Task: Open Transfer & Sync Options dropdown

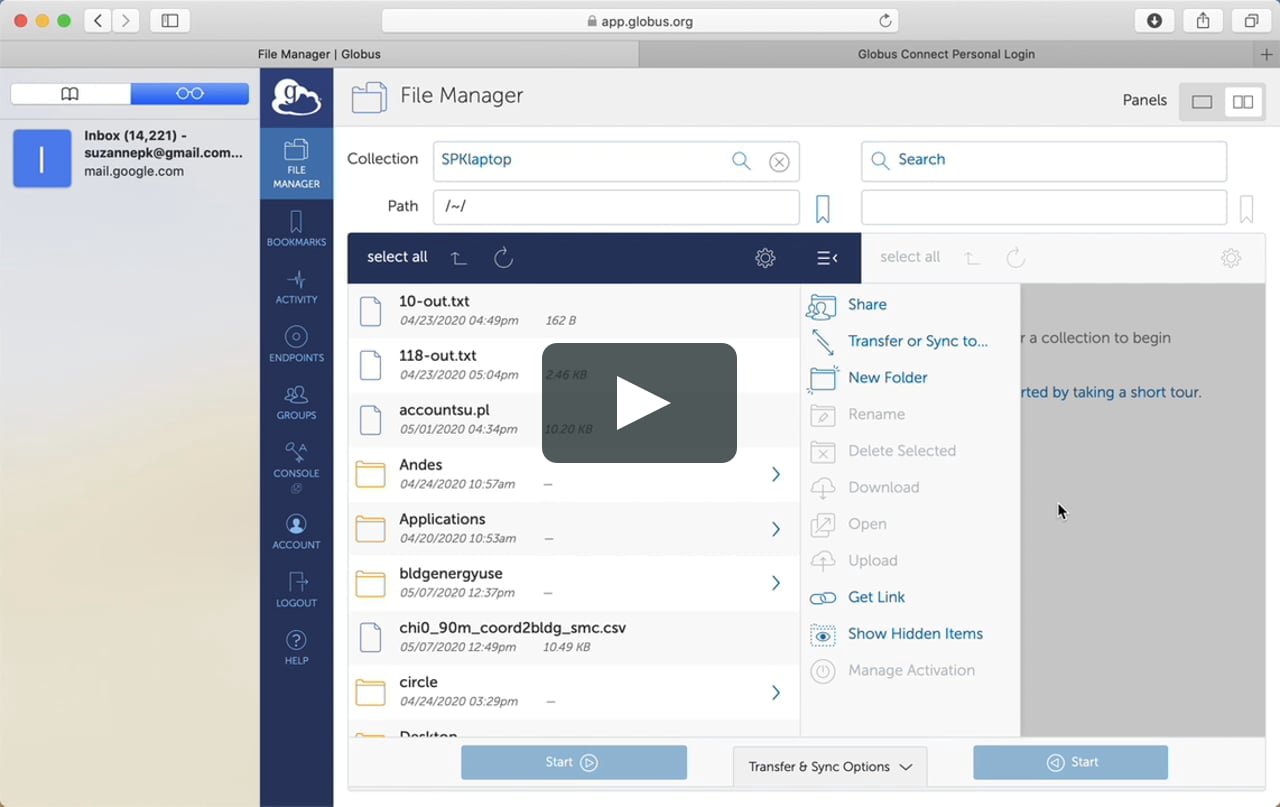Action: [830, 767]
